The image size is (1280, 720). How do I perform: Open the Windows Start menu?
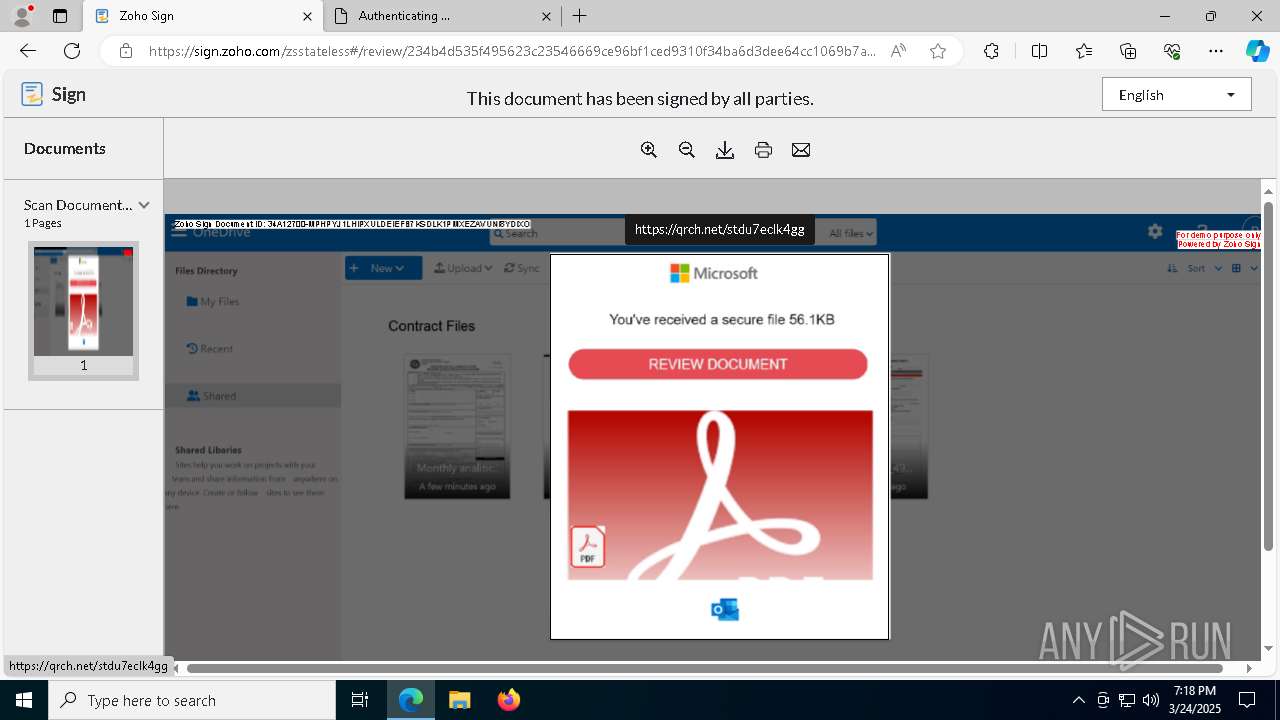click(24, 700)
